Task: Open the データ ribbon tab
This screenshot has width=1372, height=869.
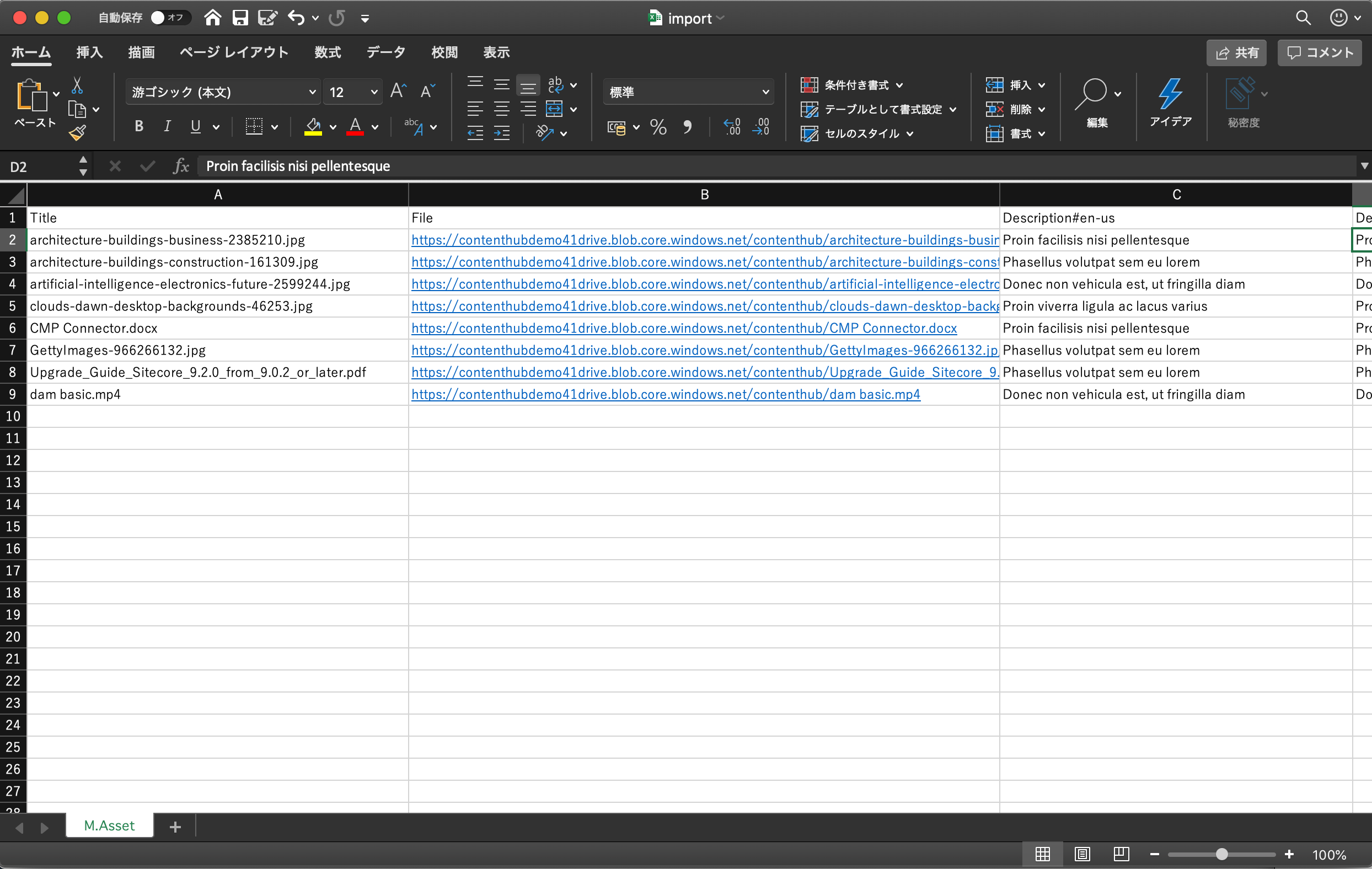Action: click(x=385, y=52)
